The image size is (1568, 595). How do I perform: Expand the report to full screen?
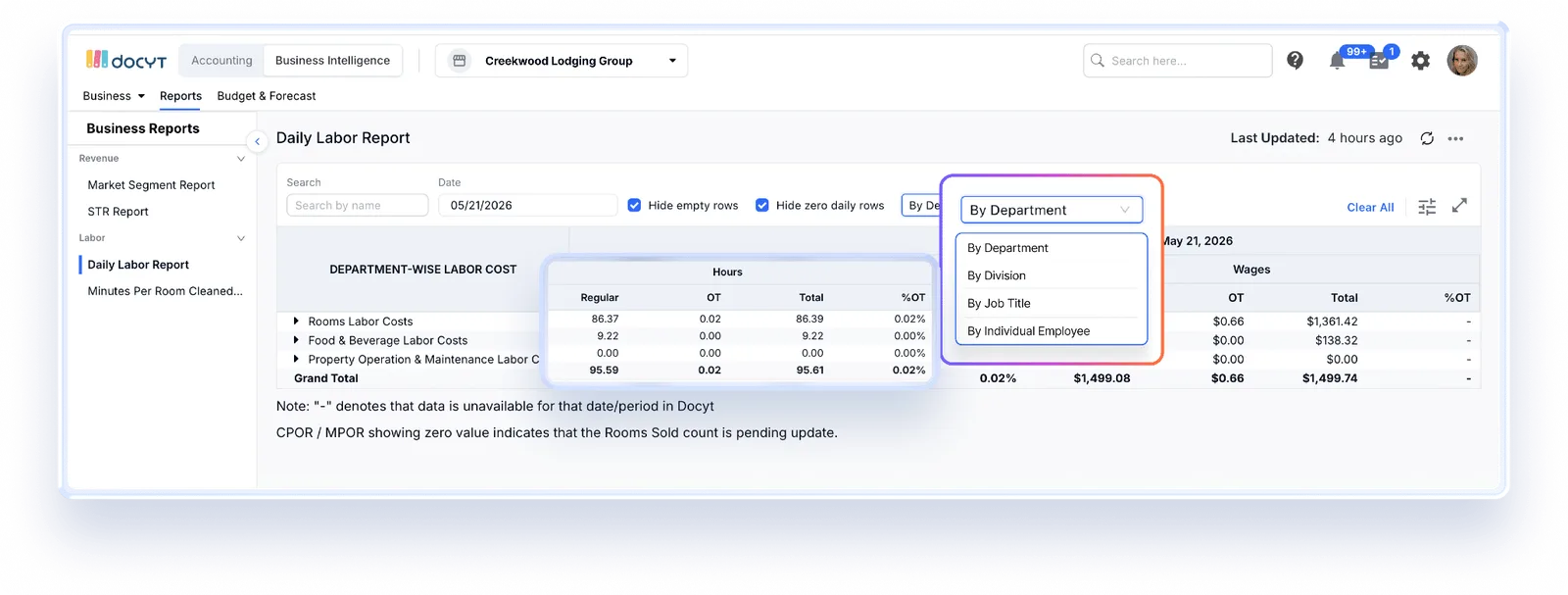click(x=1459, y=205)
